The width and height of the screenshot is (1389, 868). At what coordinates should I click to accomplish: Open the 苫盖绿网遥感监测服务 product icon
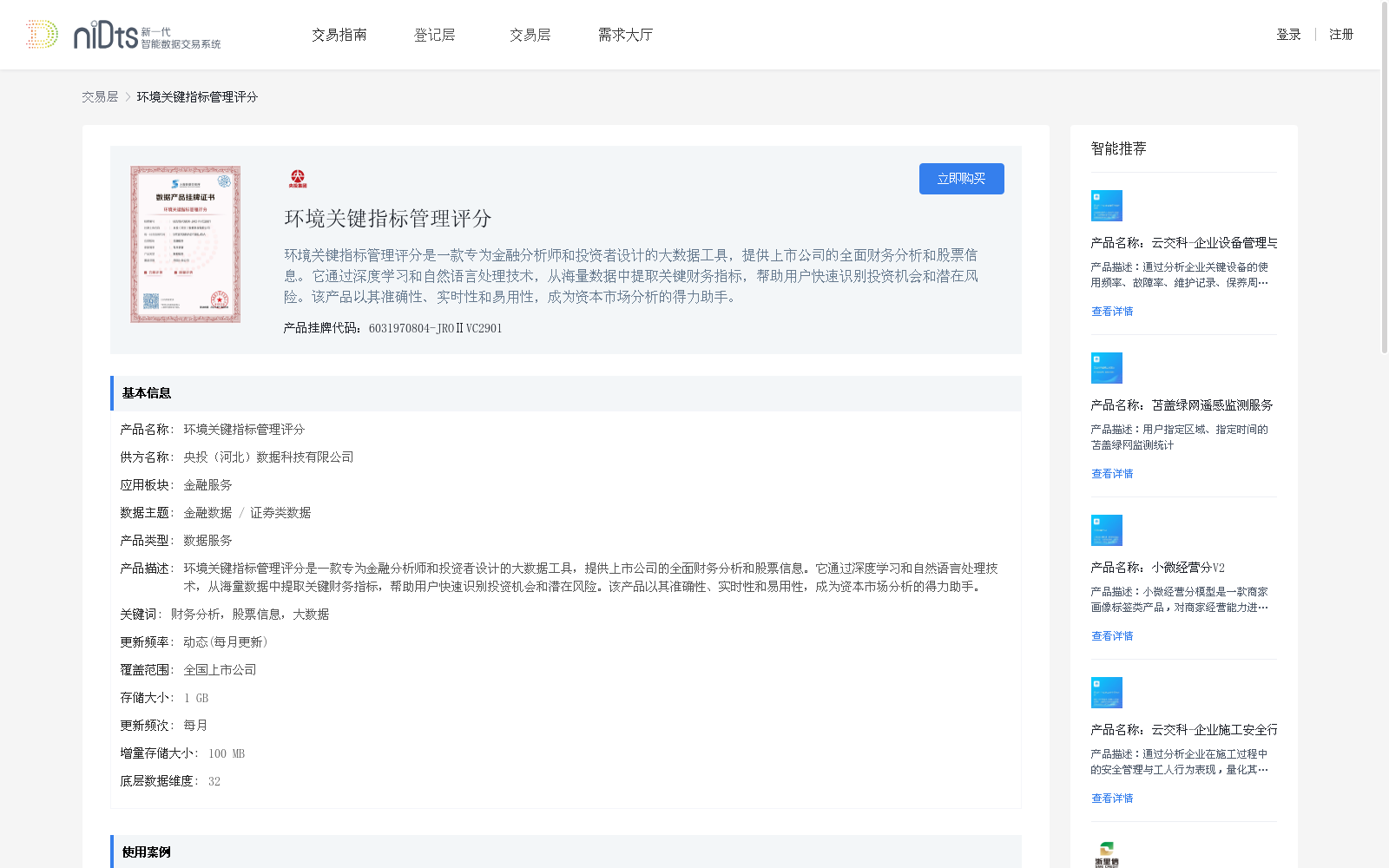pos(1107,368)
